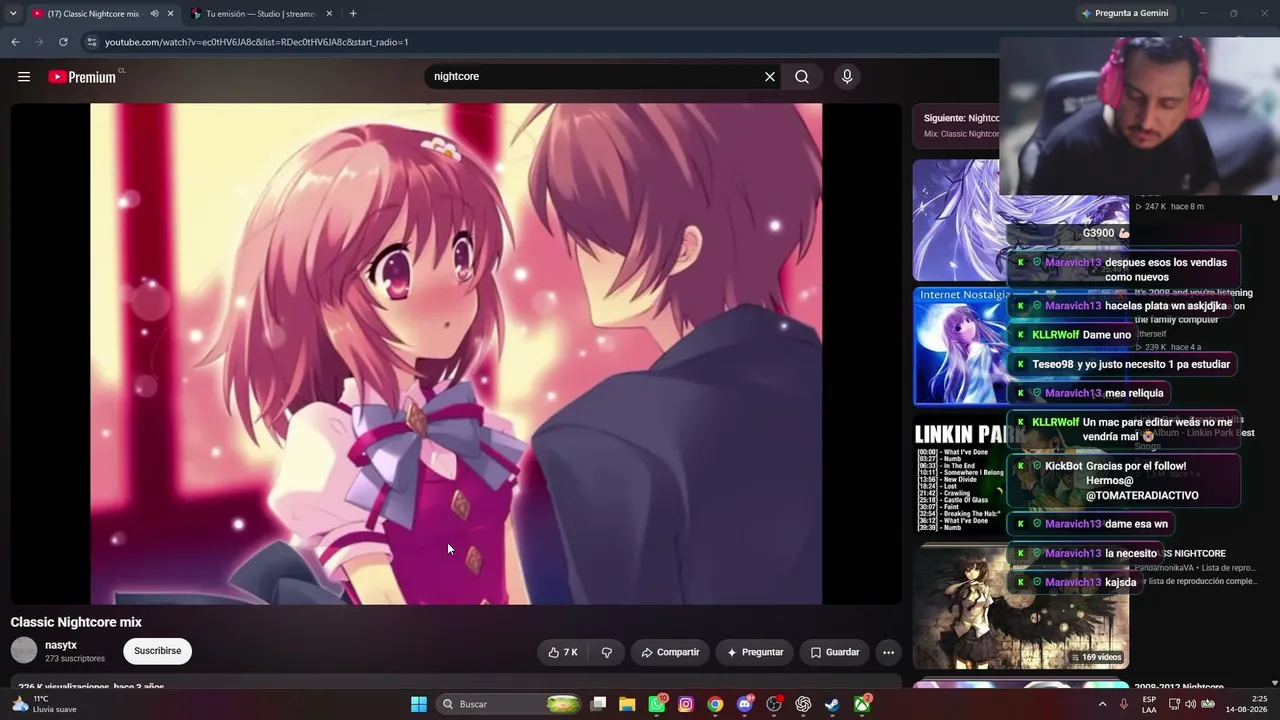Viewport: 1280px width, 720px height.
Task: Go back in browser history
Action: (x=15, y=42)
